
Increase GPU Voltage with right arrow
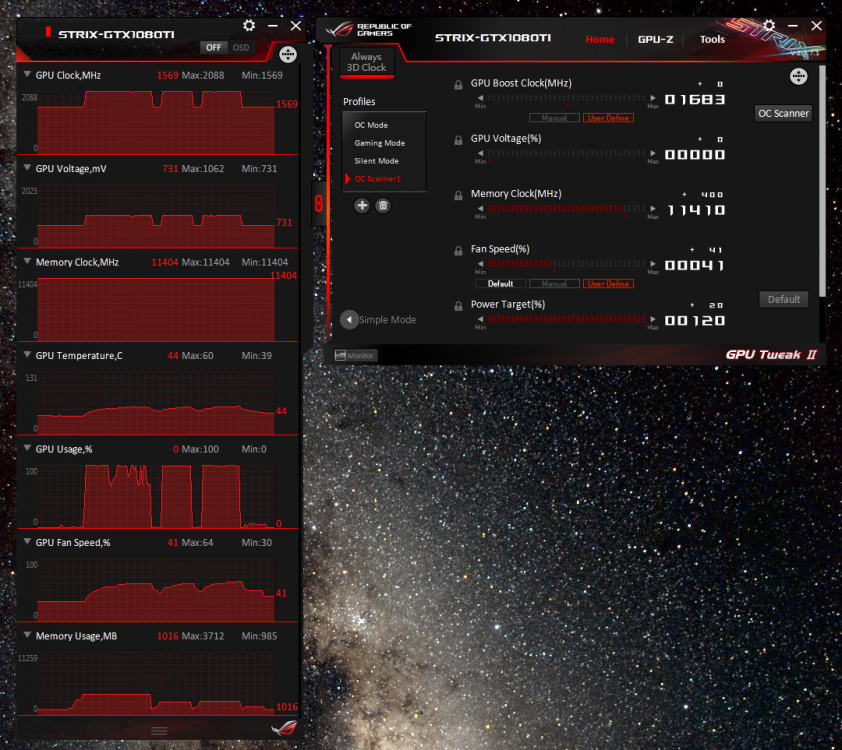click(x=652, y=153)
